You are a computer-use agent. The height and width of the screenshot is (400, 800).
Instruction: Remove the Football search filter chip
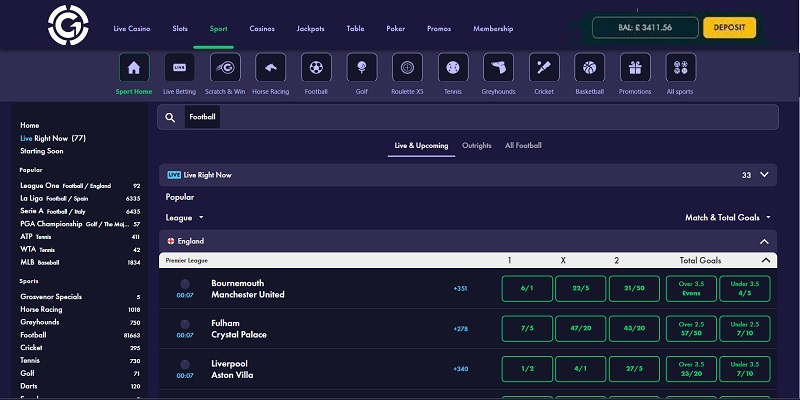[x=202, y=117]
